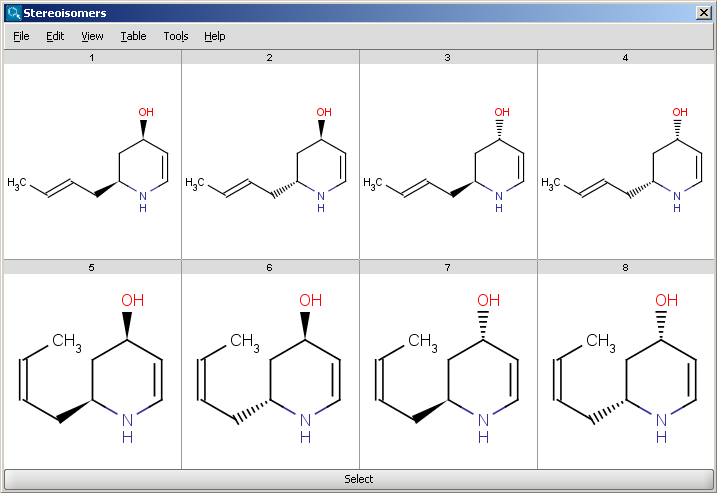Viewport: 717px width, 493px height.
Task: Select stereoisomer structure 2
Action: (270, 162)
